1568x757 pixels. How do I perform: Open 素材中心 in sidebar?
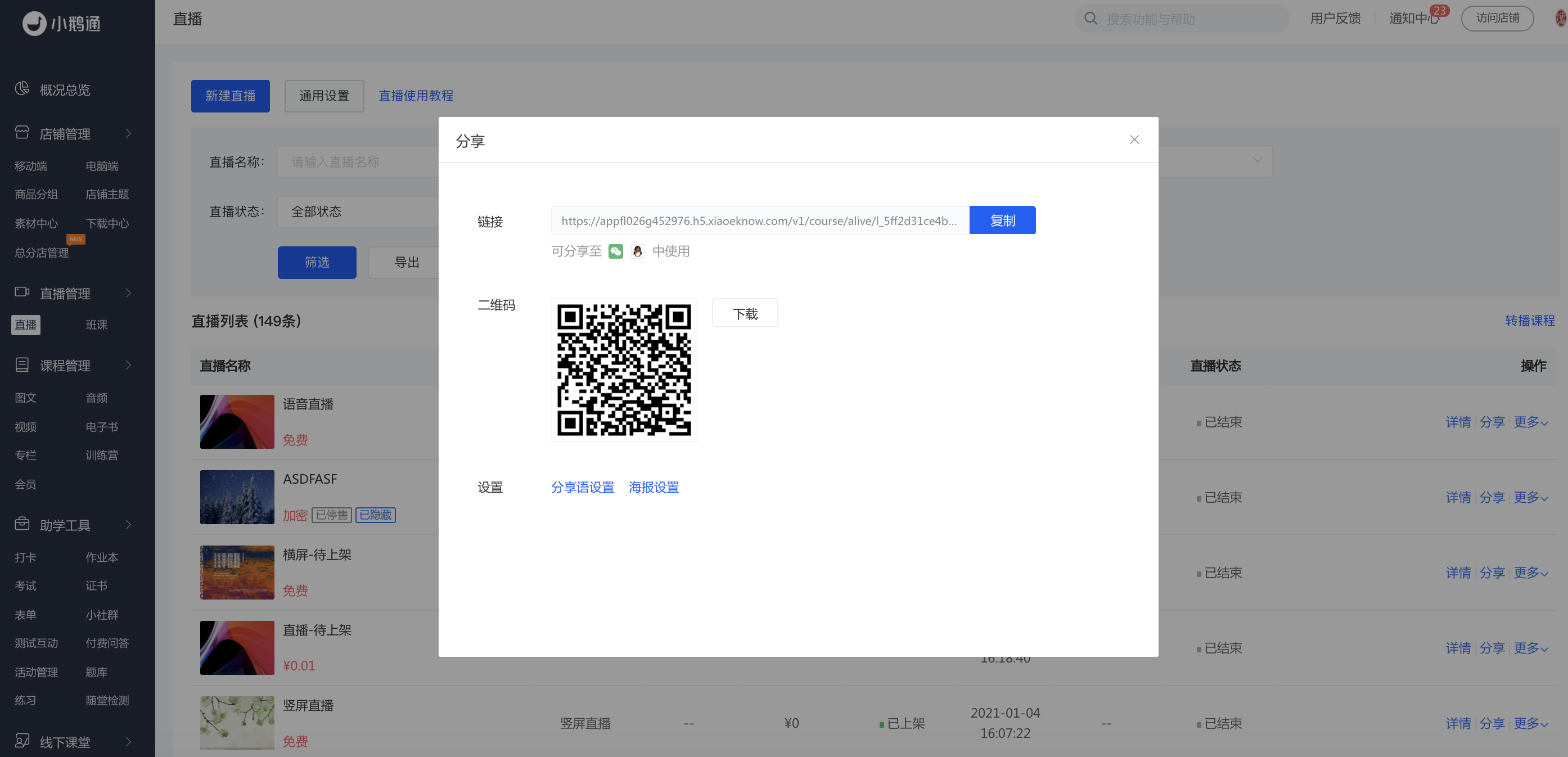(37, 223)
